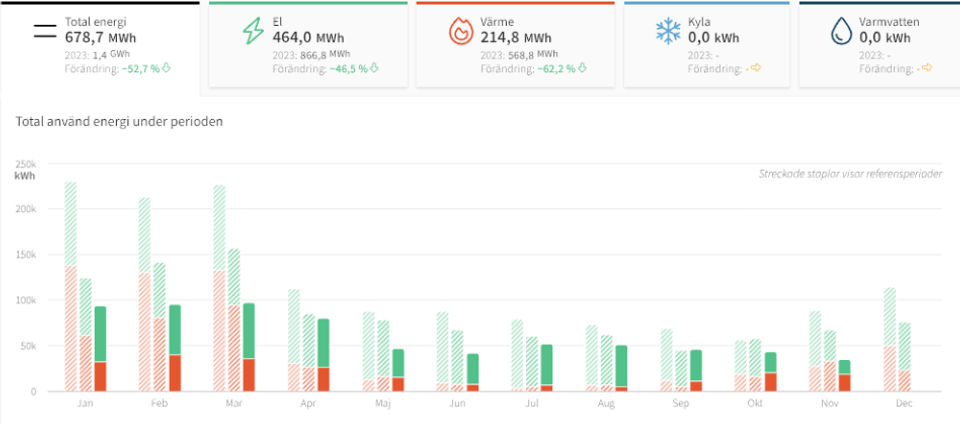The image size is (960, 424).
Task: Click the Jul month label
Action: 533,404
